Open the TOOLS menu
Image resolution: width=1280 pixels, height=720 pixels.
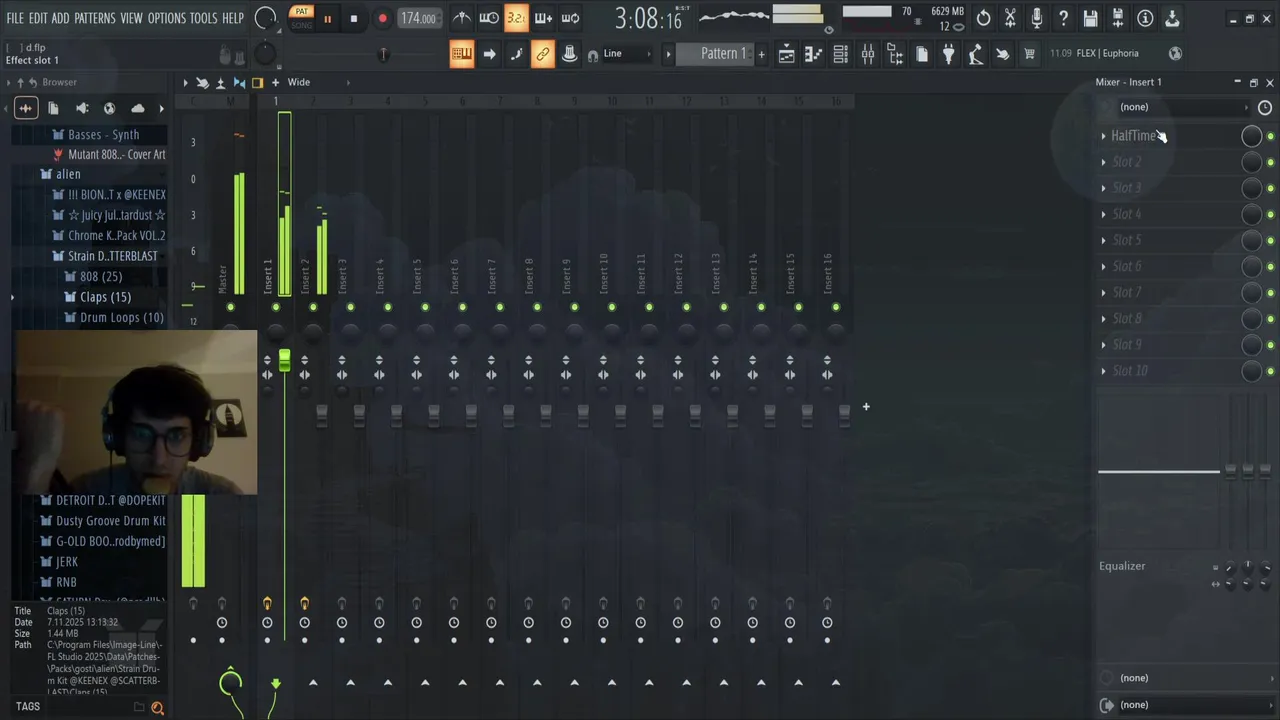click(203, 18)
